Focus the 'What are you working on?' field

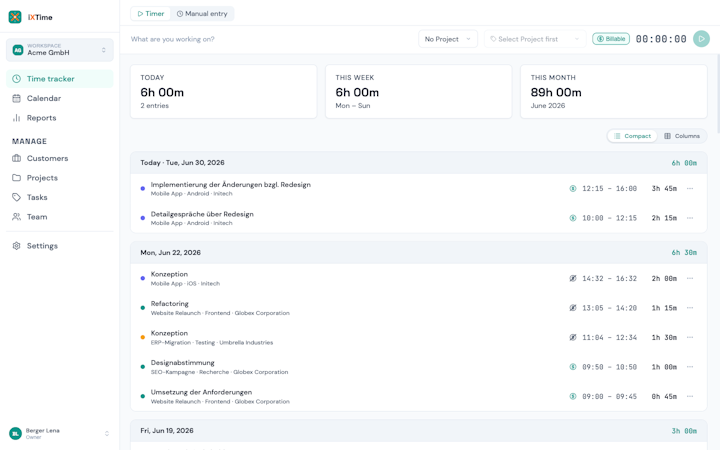(271, 39)
